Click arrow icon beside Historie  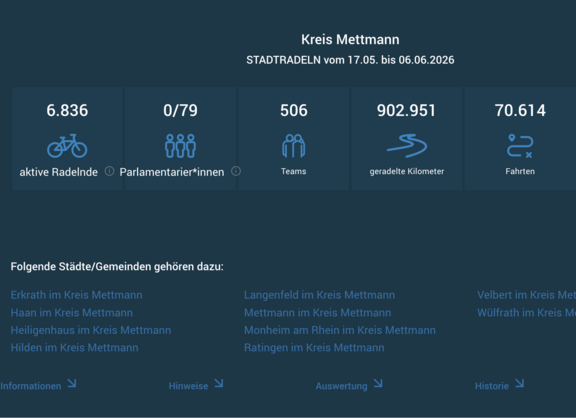[520, 383]
